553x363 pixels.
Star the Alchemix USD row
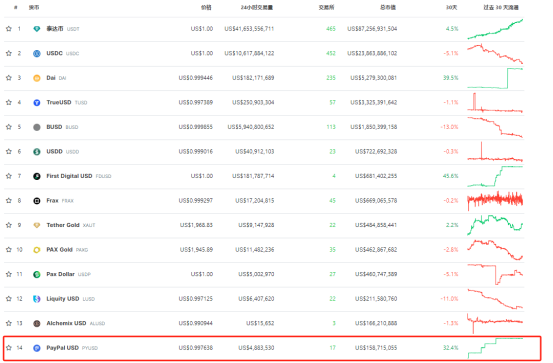coord(9,323)
